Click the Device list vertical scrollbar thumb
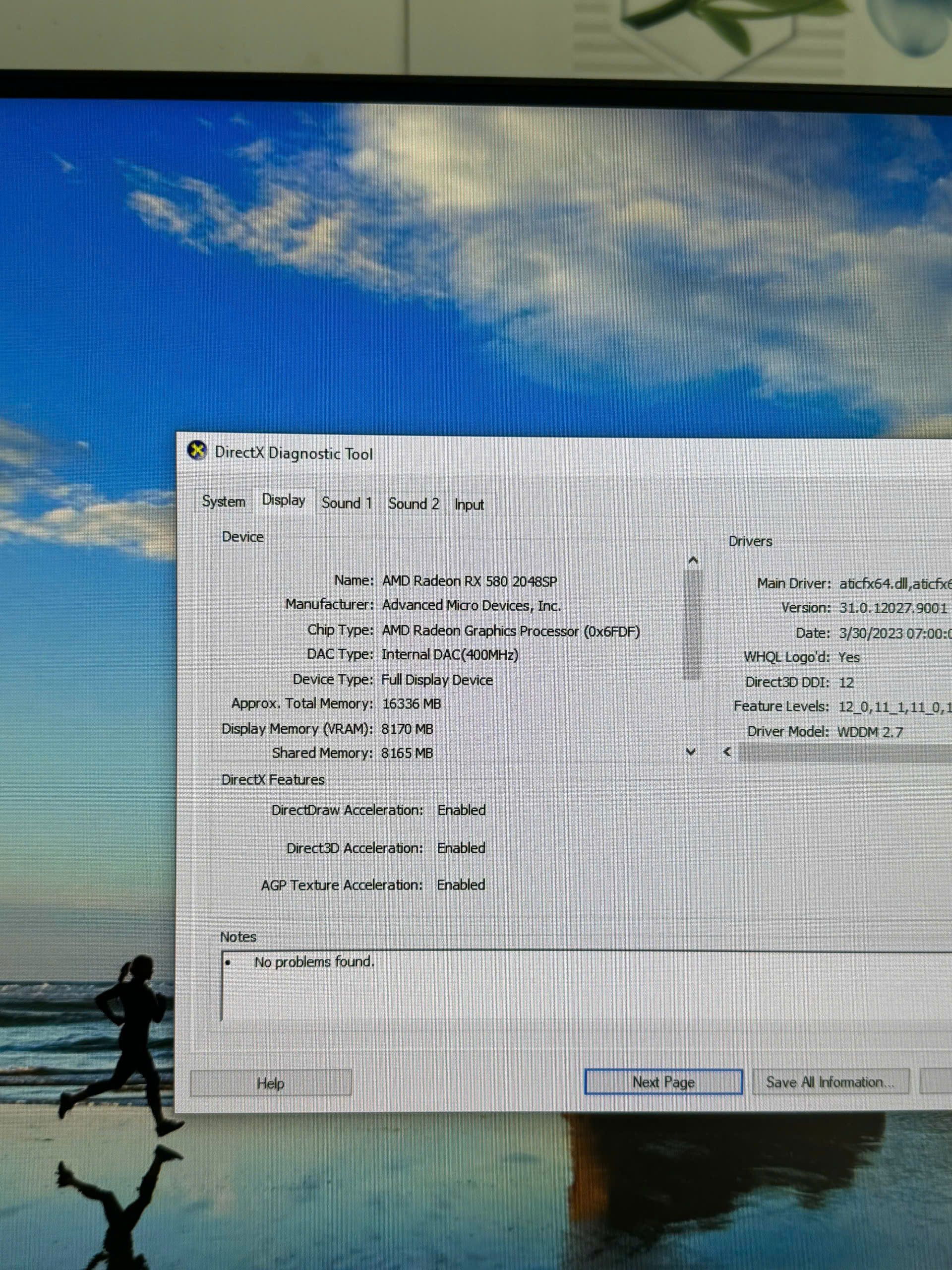 pyautogui.click(x=692, y=625)
